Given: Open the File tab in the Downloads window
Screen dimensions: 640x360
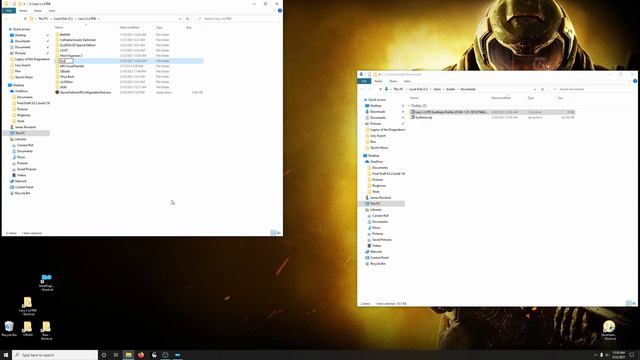Looking at the screenshot, I should 364,81.
